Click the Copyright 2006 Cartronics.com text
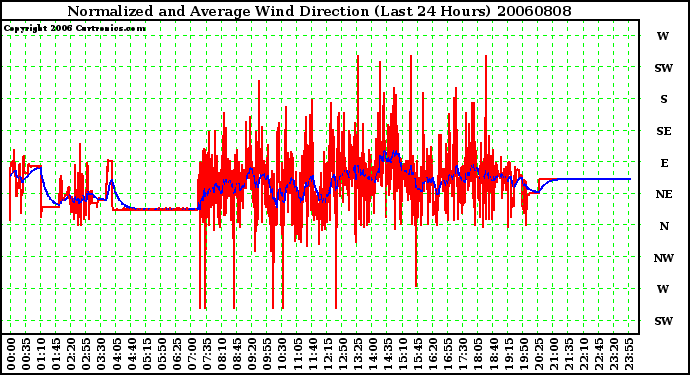Screen dimensions: 690x375 tap(75, 29)
